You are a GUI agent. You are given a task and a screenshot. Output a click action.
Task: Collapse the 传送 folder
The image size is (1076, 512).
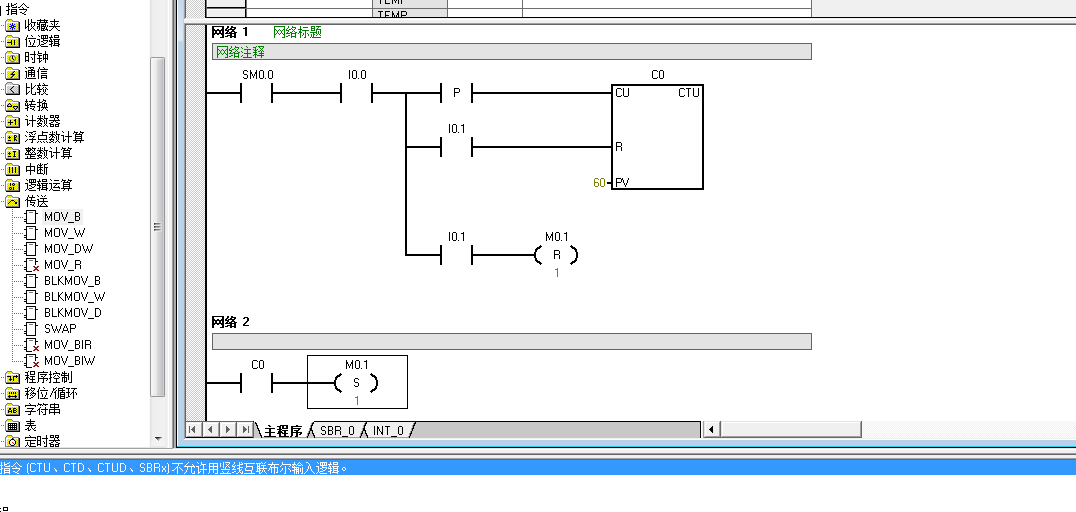click(x=13, y=201)
